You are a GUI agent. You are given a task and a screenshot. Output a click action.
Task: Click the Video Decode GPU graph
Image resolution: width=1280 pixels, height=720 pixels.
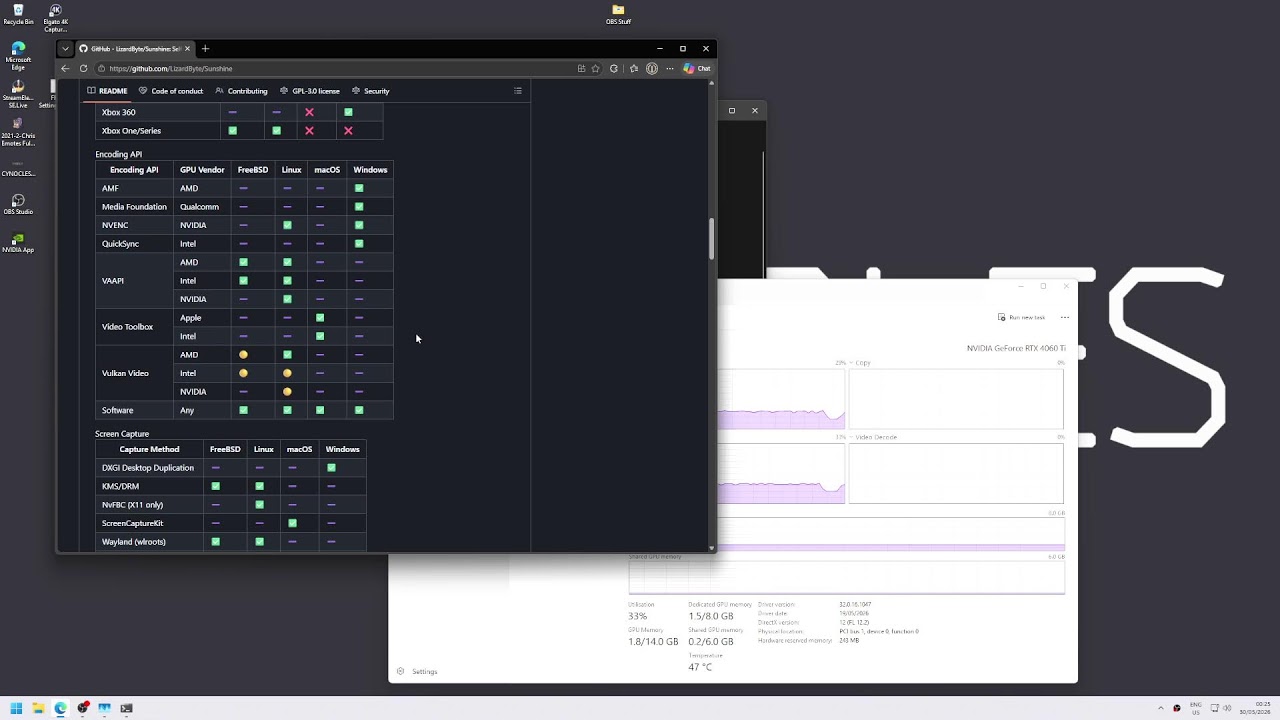[x=956, y=473]
